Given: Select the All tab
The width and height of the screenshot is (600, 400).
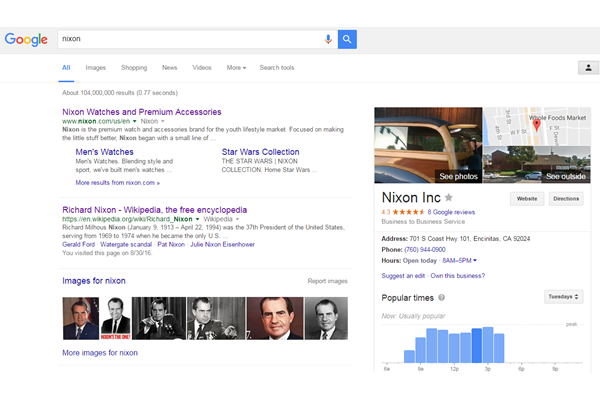Looking at the screenshot, I should pyautogui.click(x=66, y=68).
